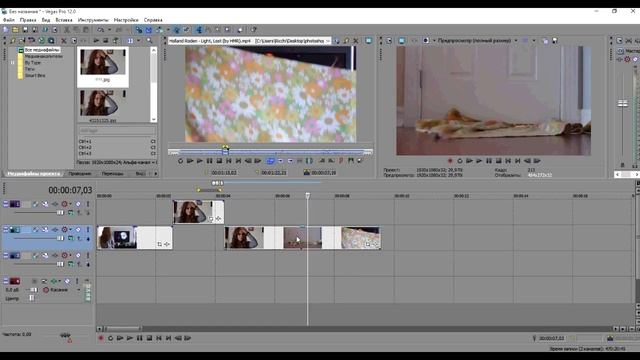
Task: Switch to the Переходы tab
Action: (112, 173)
